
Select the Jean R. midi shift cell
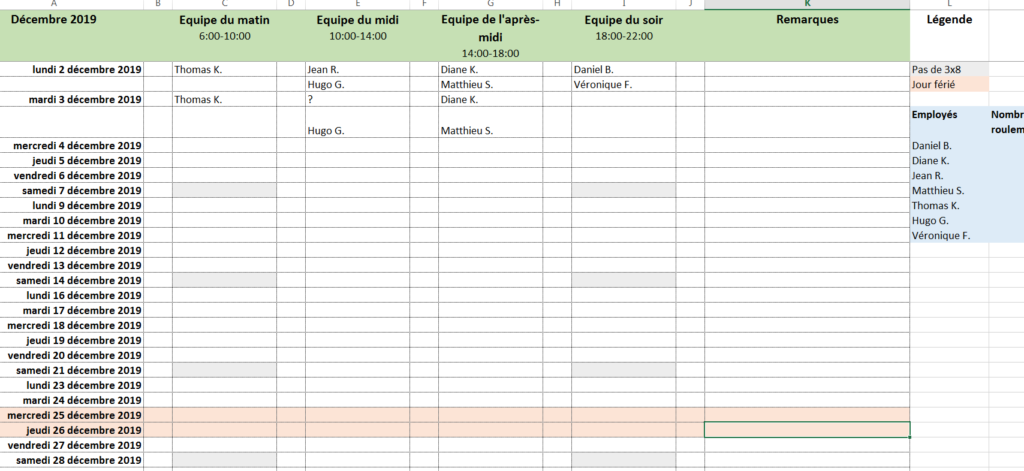(357, 69)
